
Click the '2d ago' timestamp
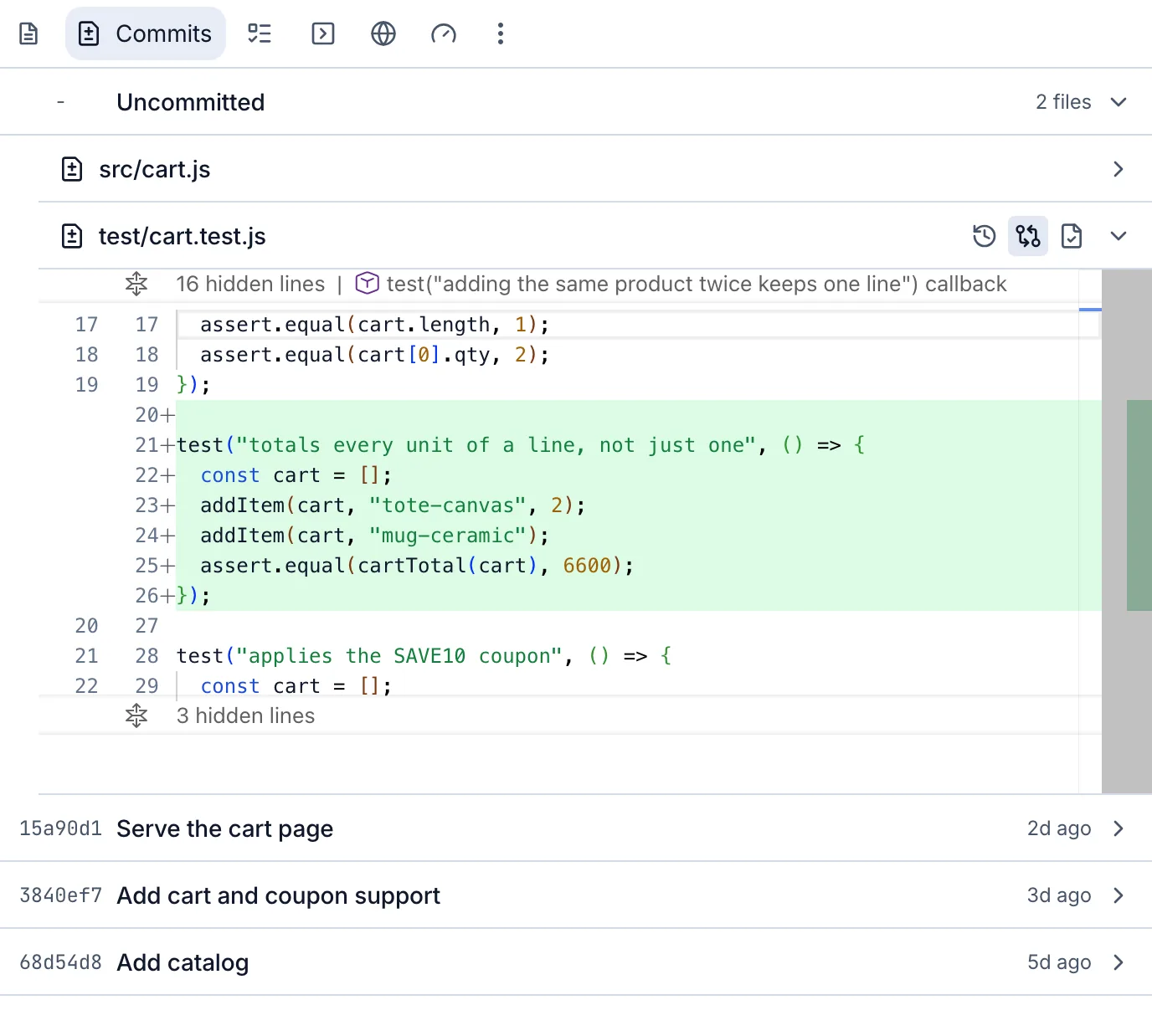(x=1059, y=828)
